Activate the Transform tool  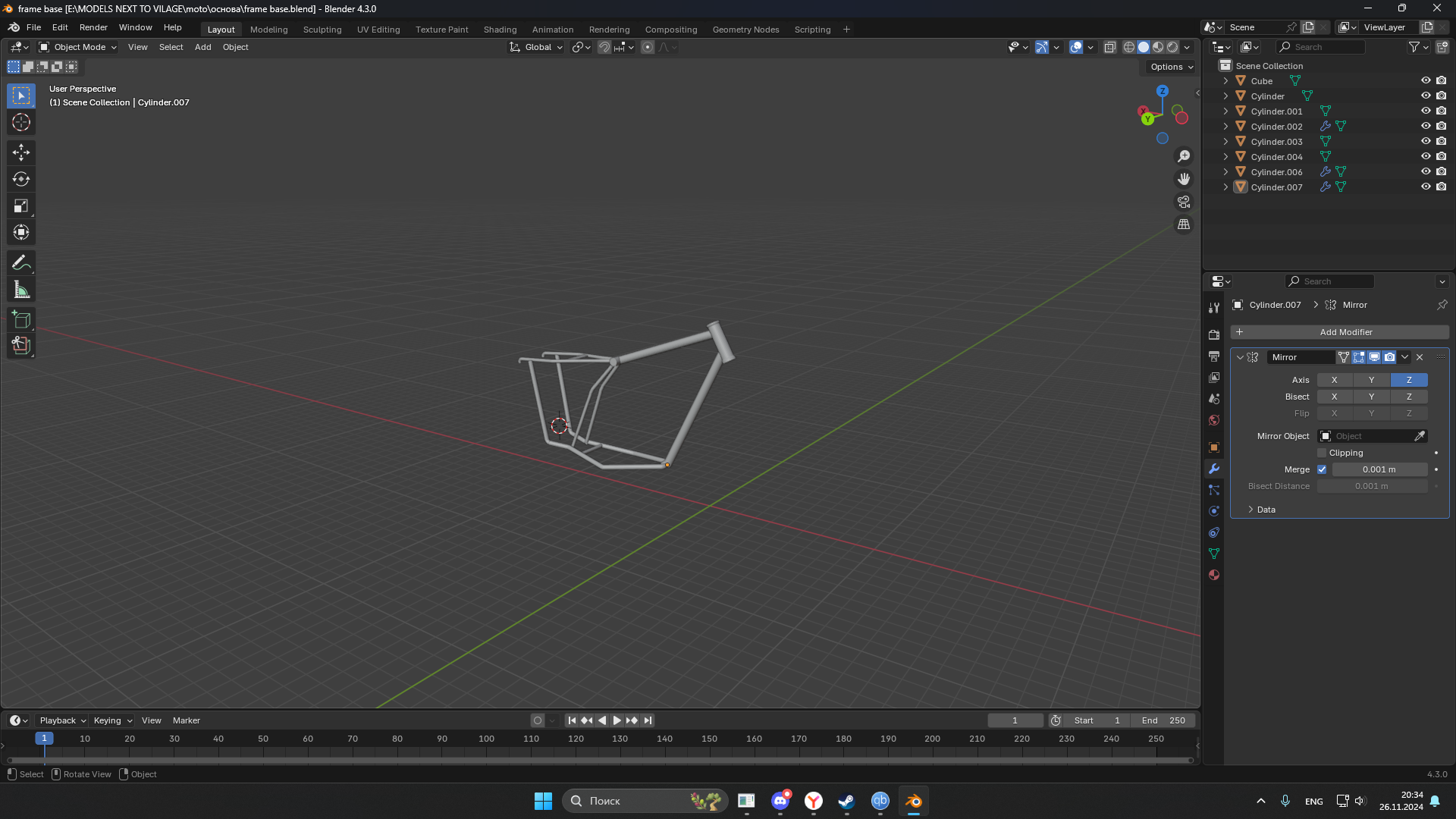click(x=21, y=232)
